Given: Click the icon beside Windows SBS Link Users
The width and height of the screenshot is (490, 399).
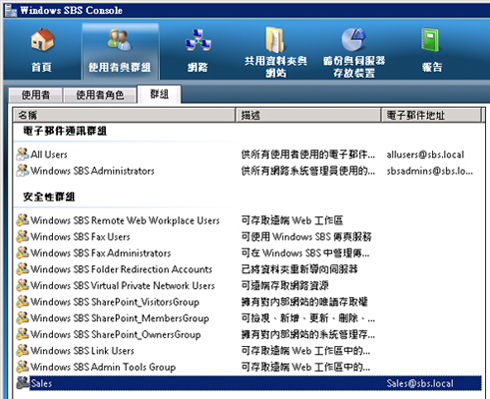Looking at the screenshot, I should coord(23,351).
